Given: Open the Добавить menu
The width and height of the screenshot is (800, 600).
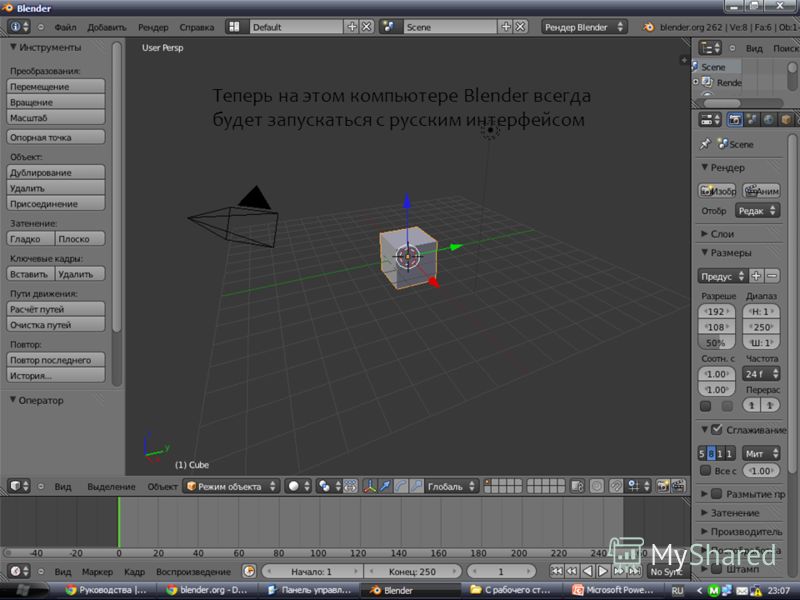Looking at the screenshot, I should 107,27.
